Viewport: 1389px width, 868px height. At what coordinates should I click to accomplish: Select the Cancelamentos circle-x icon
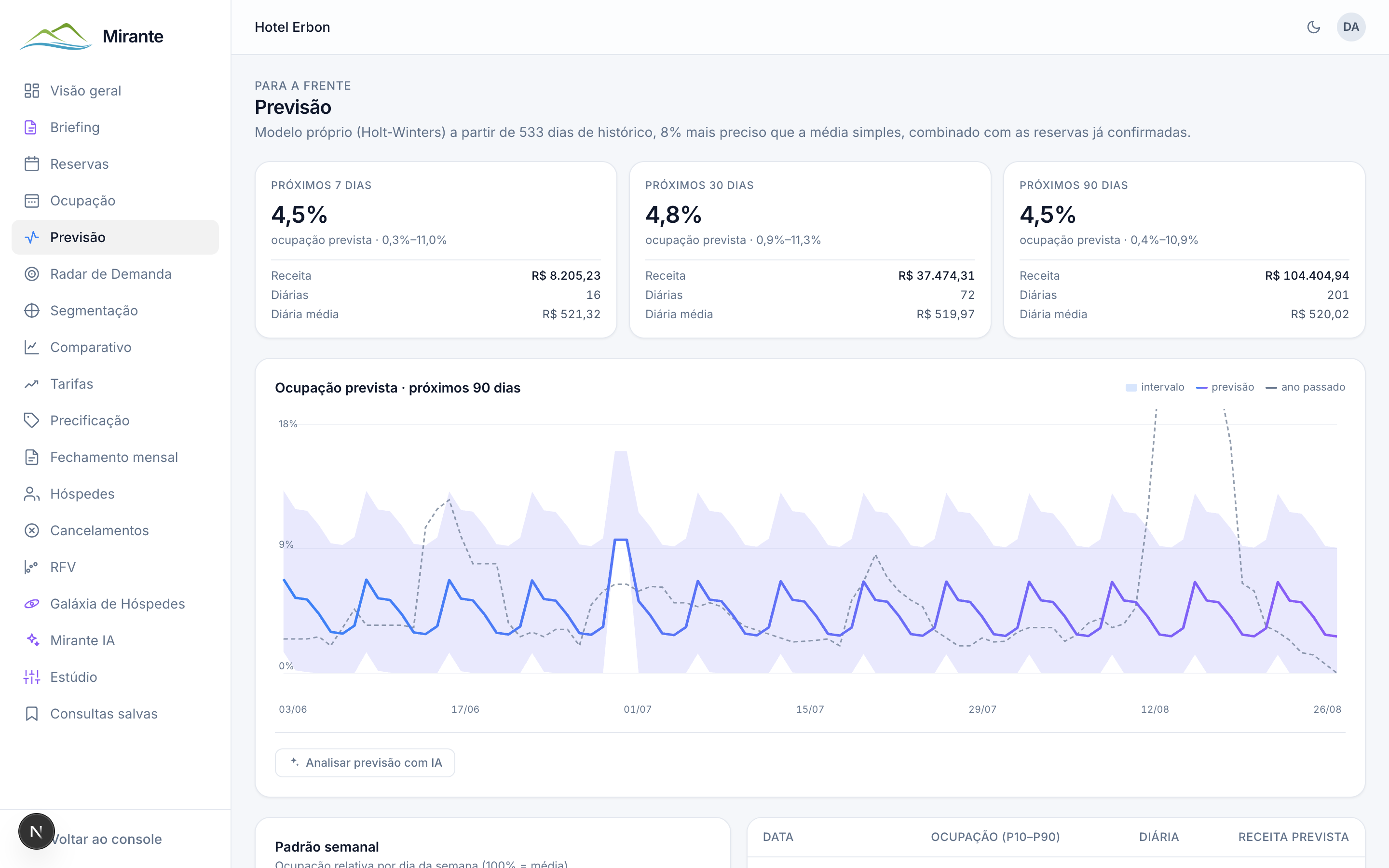click(31, 530)
